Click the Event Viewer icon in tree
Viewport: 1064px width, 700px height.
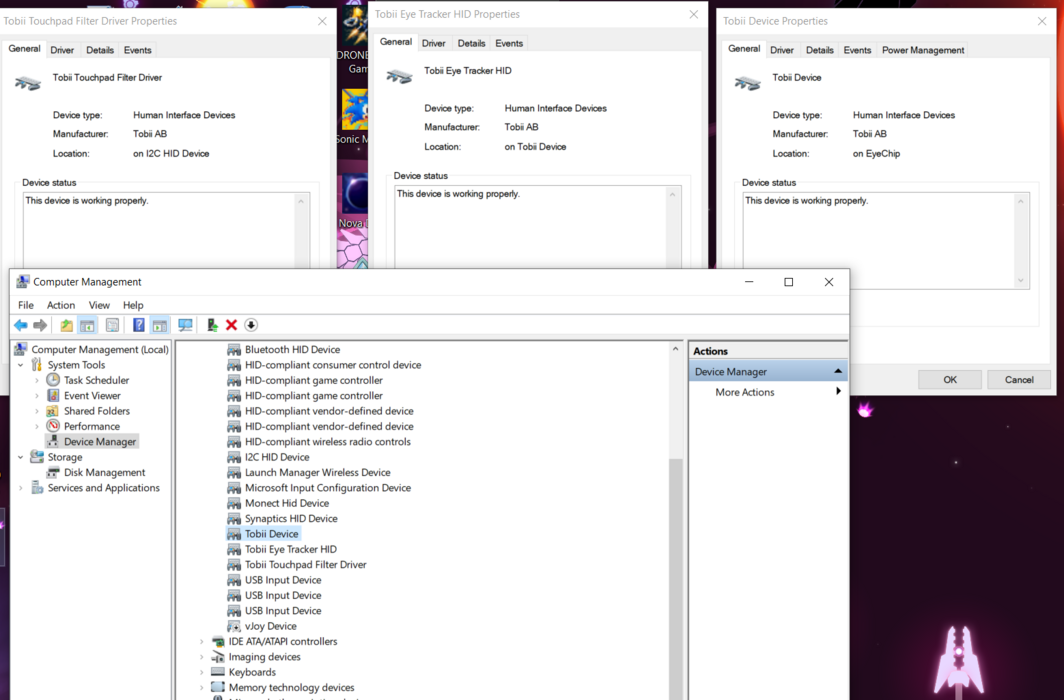pos(53,395)
